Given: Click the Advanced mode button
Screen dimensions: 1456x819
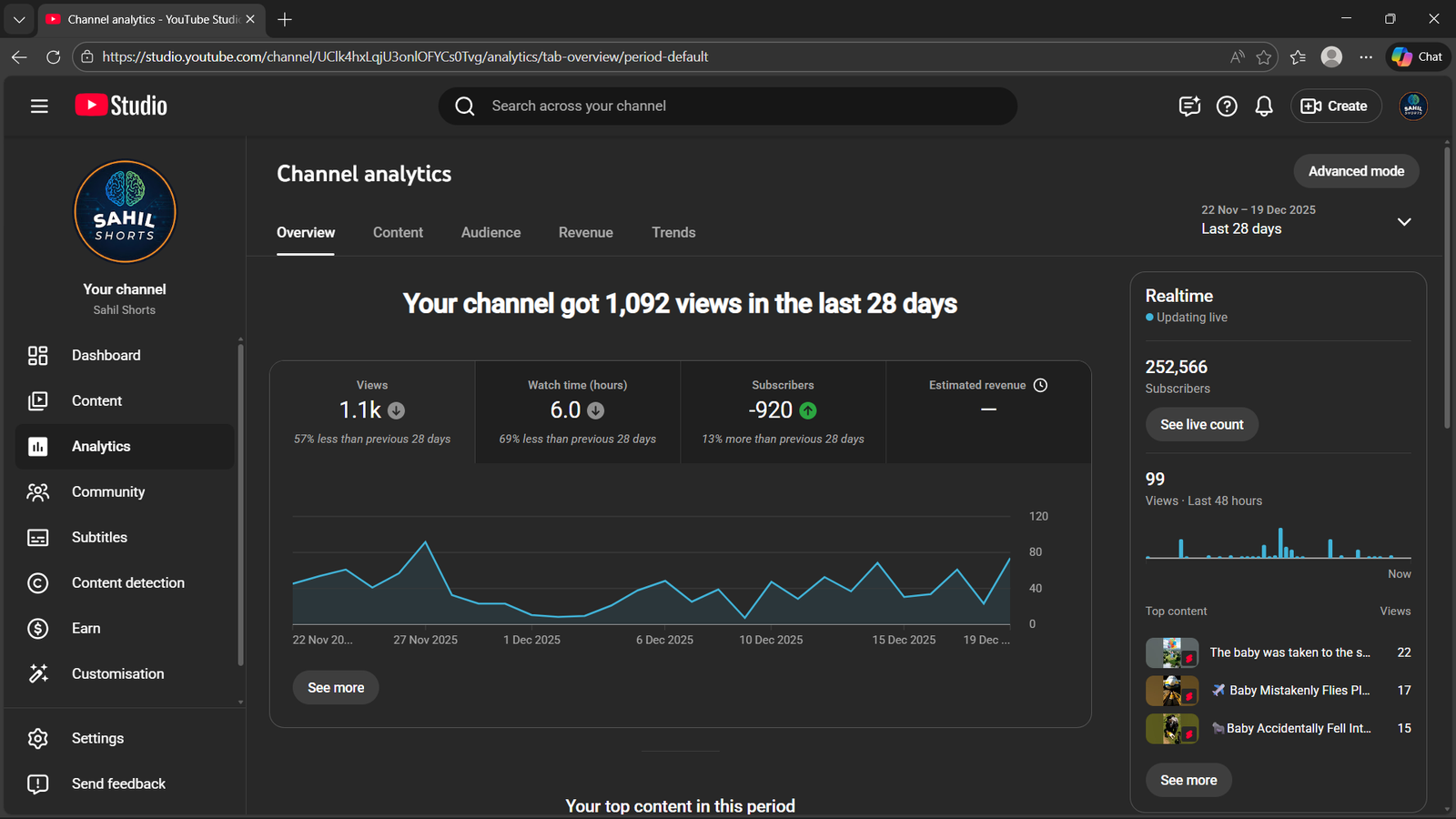Looking at the screenshot, I should tap(1356, 171).
